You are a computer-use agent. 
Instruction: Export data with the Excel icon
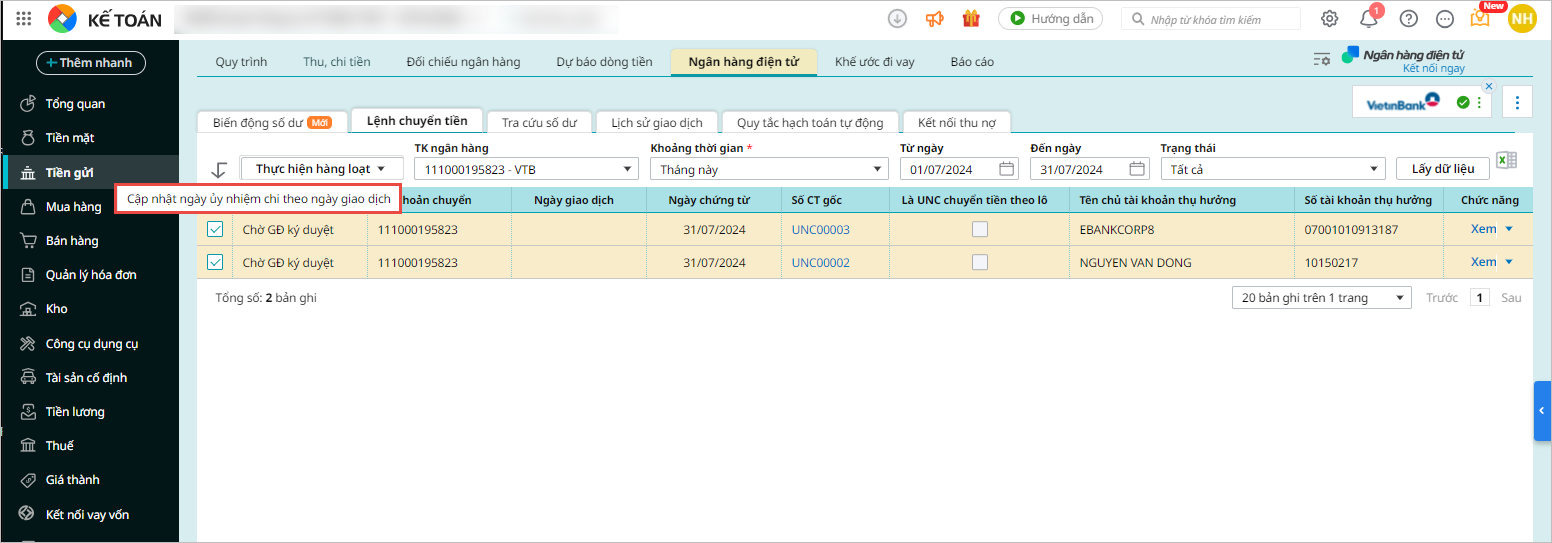tap(1506, 162)
